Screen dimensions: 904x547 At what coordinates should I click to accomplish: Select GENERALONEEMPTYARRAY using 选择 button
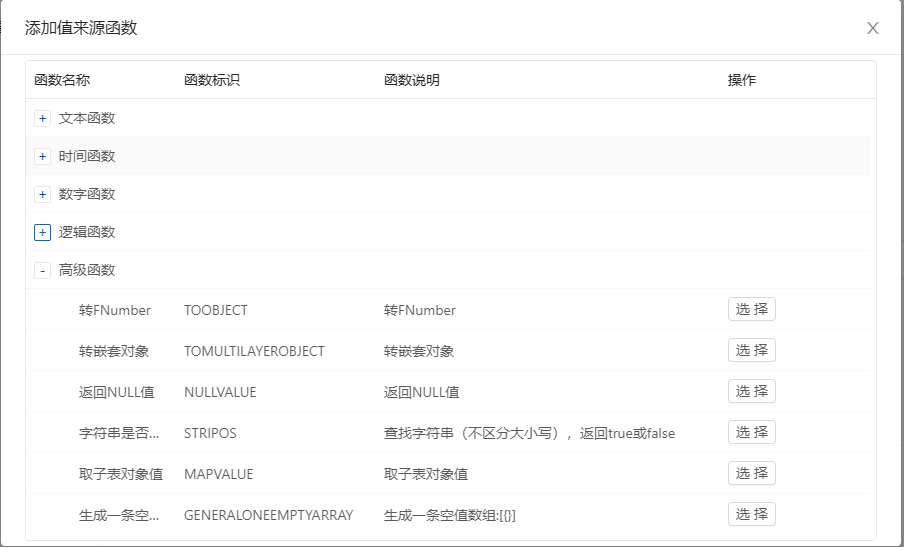tap(751, 514)
